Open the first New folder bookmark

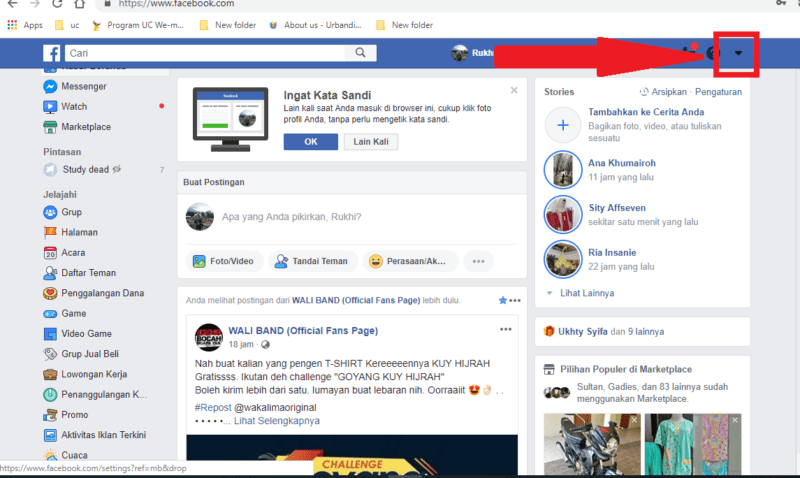point(228,25)
